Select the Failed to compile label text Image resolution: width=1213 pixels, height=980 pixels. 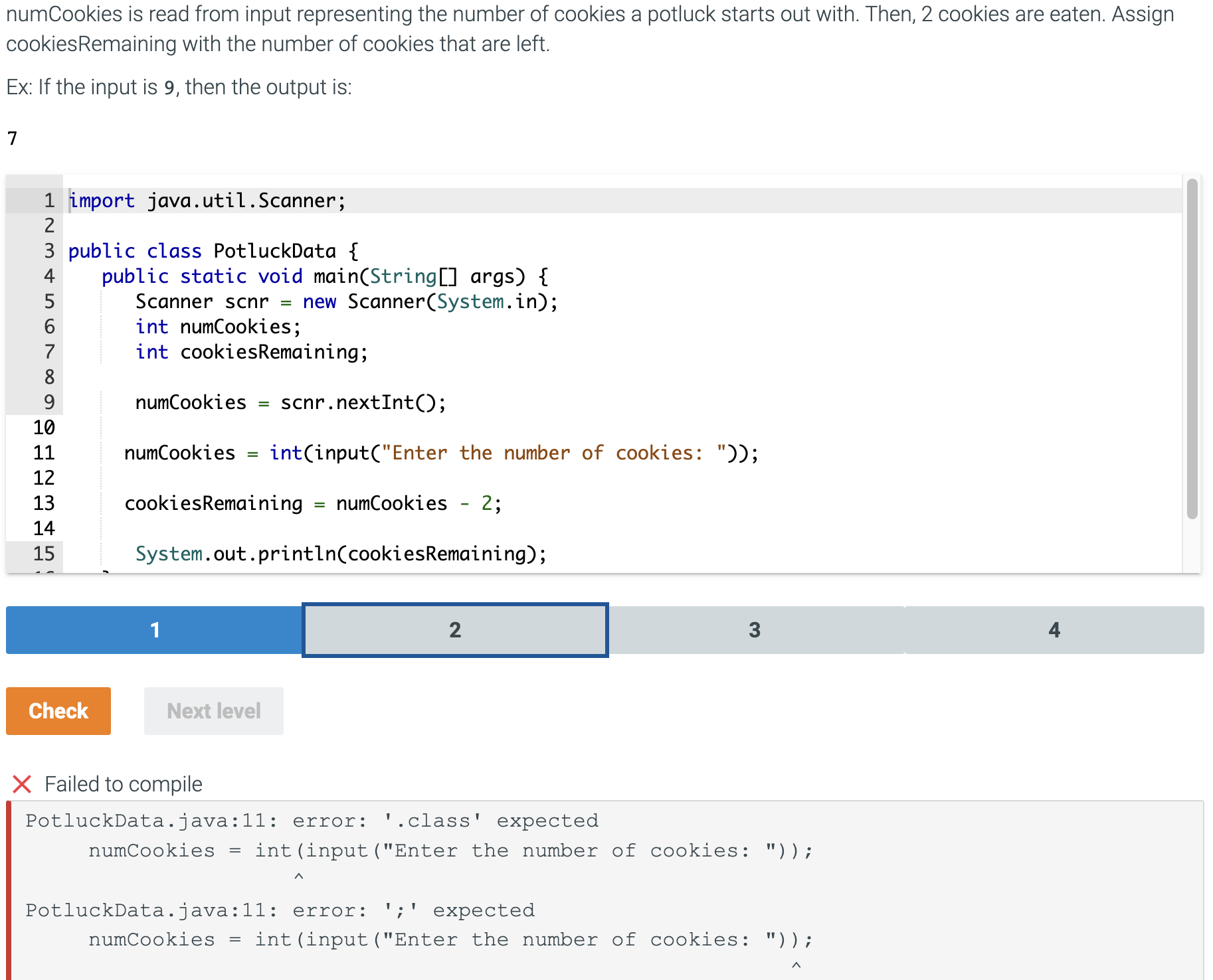click(123, 784)
